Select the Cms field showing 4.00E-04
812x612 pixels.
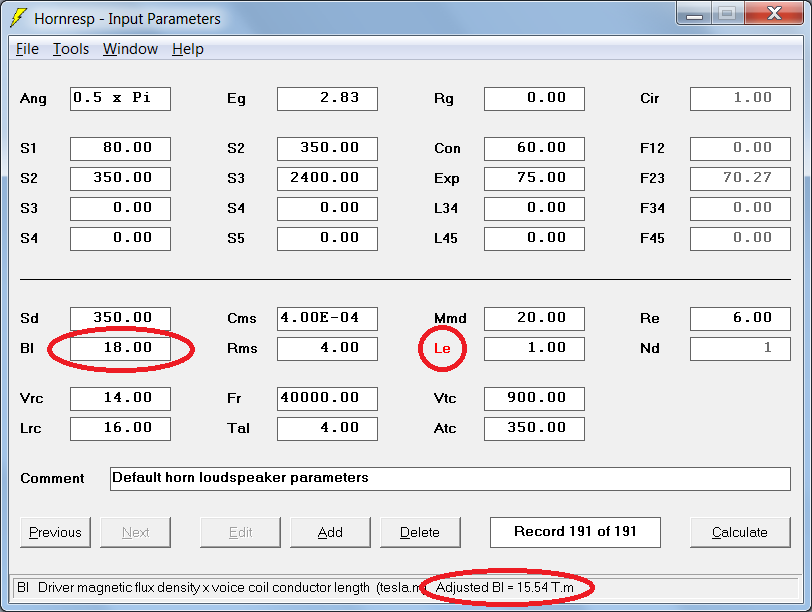327,318
